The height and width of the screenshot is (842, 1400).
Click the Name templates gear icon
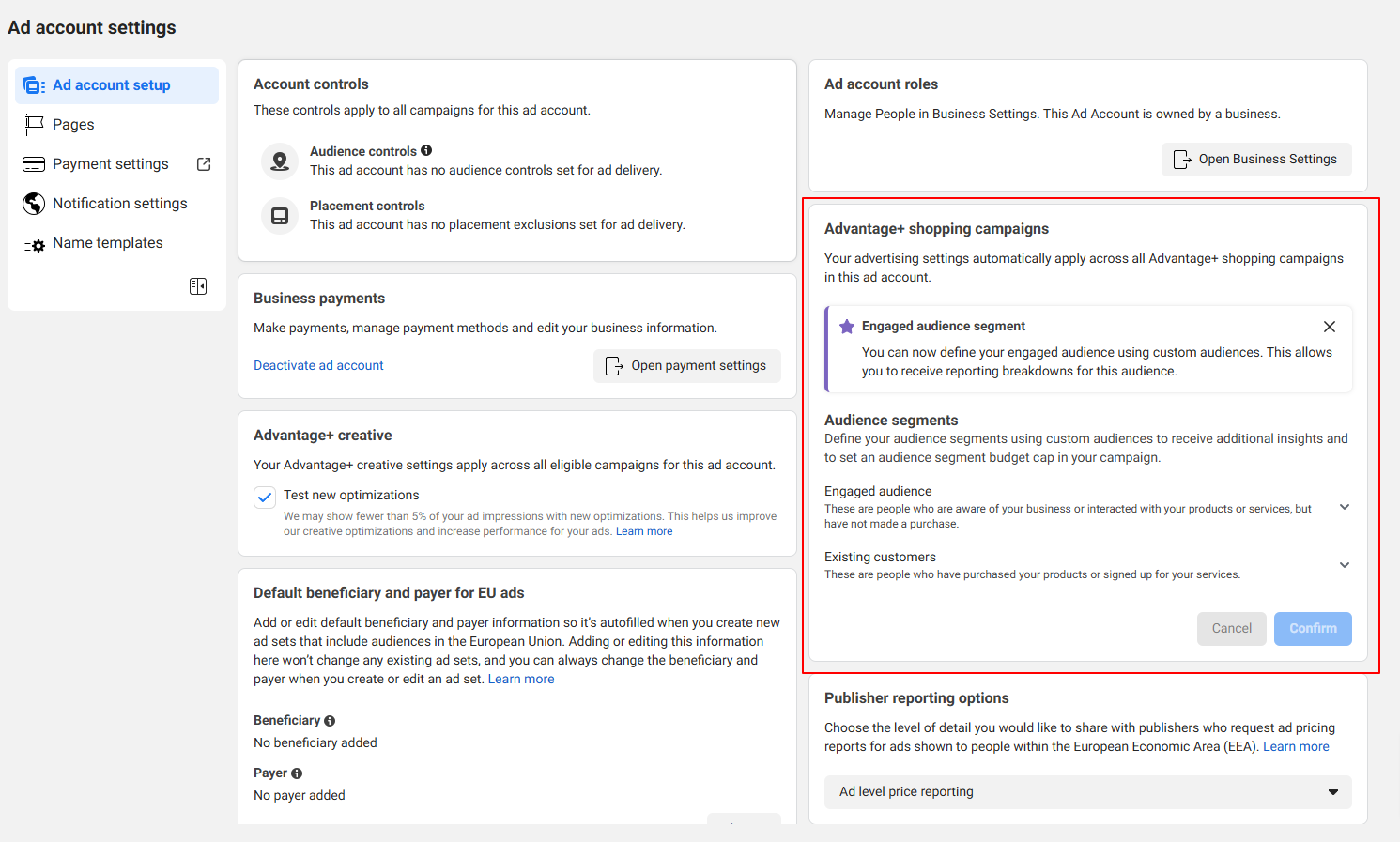pyautogui.click(x=34, y=244)
